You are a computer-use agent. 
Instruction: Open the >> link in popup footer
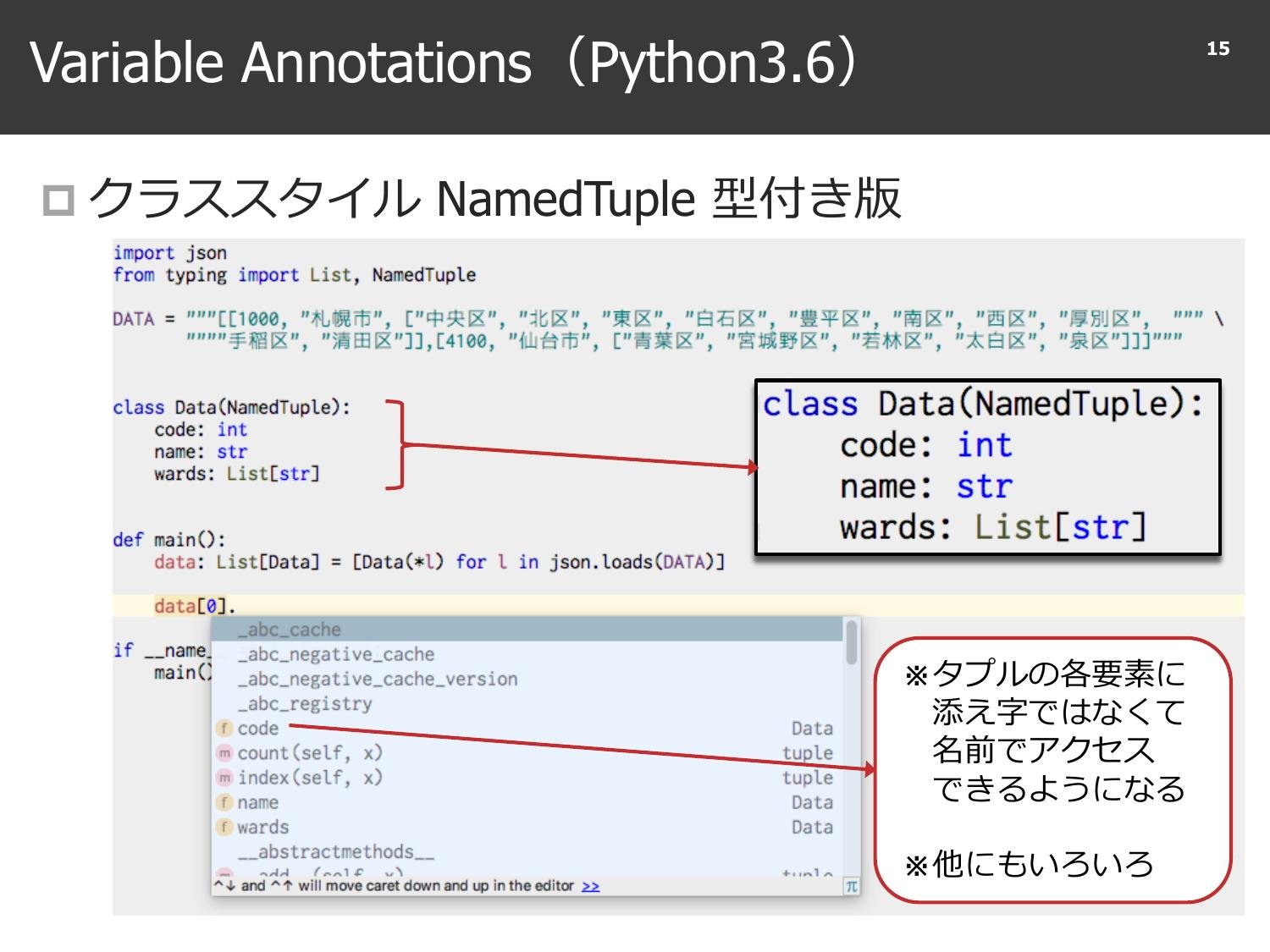591,885
